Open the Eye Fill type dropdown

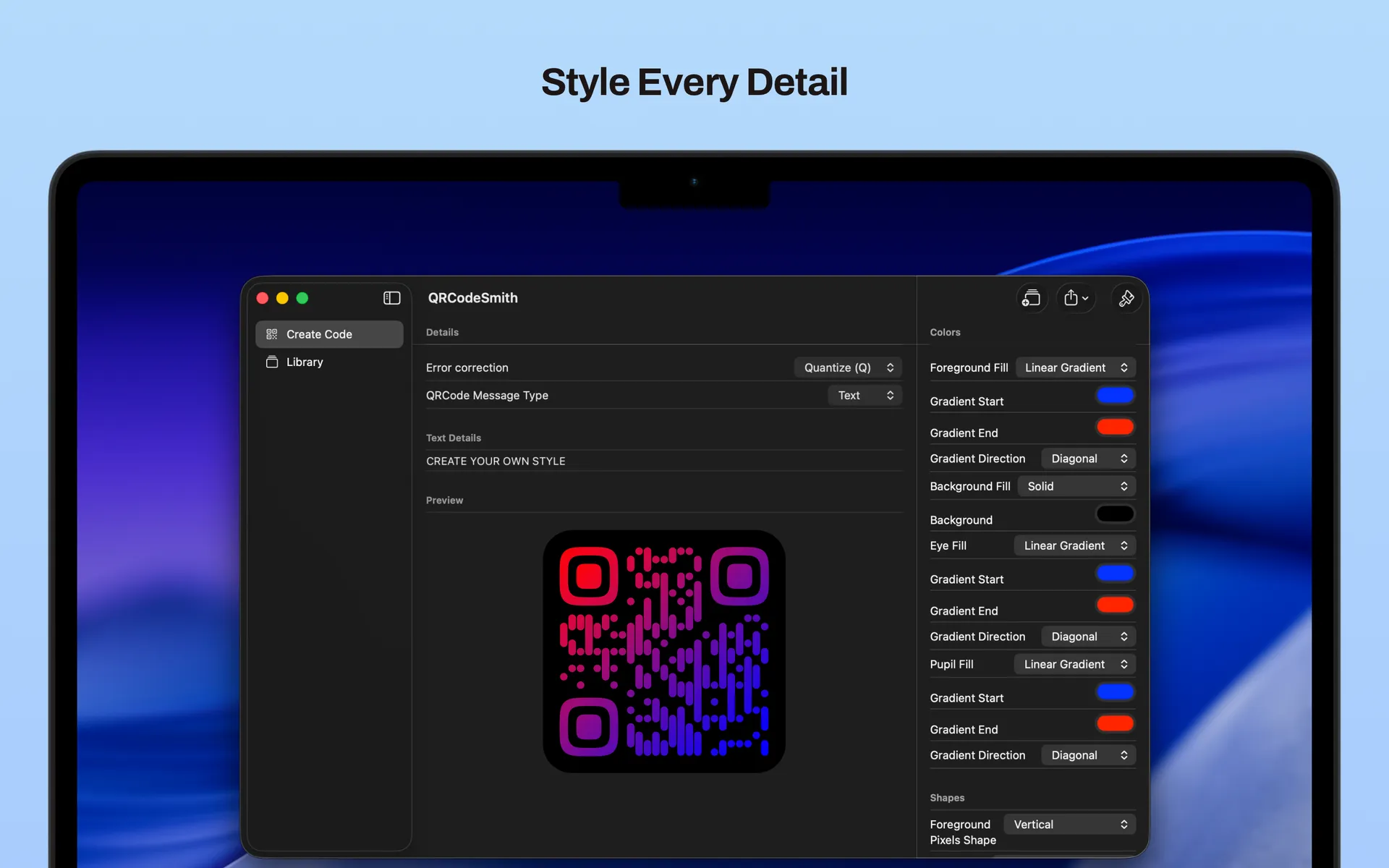(1074, 545)
